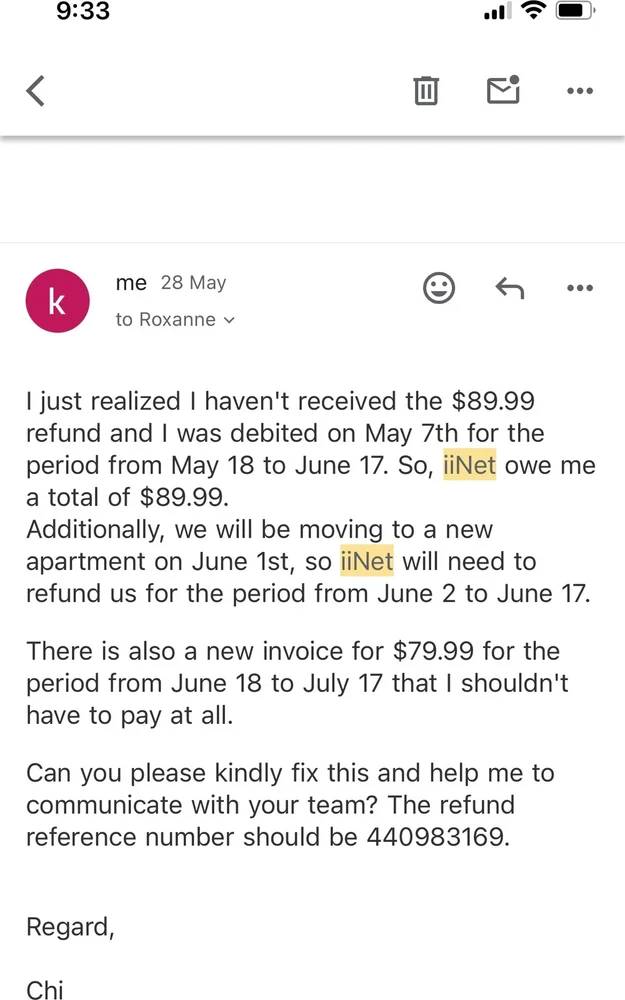The height and width of the screenshot is (1000, 625).
Task: Tap the second highlighted 'iiNet' before 'will need'
Action: click(367, 561)
